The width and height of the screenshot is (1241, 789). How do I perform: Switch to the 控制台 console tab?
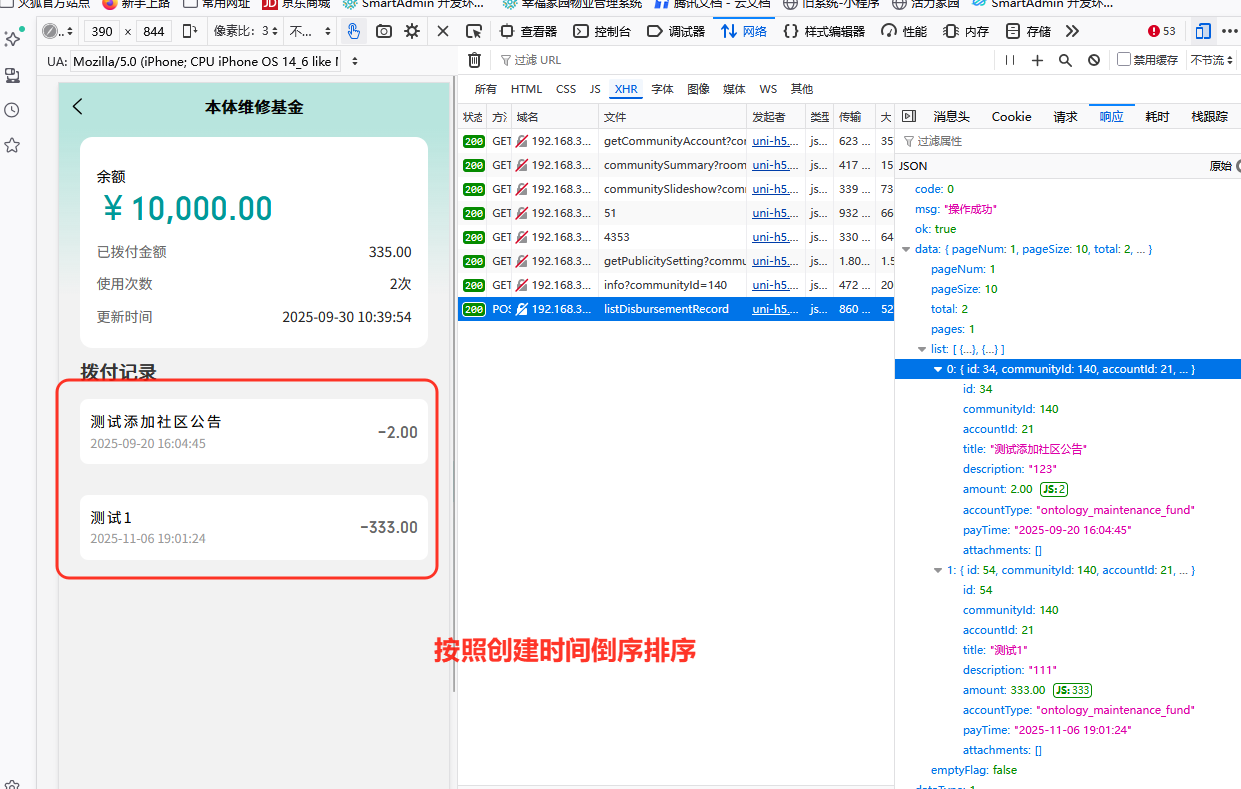pyautogui.click(x=602, y=31)
